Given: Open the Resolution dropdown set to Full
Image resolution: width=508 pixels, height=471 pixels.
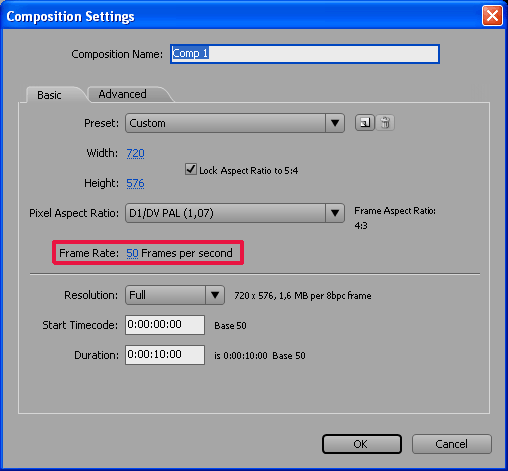Looking at the screenshot, I should pos(175,295).
